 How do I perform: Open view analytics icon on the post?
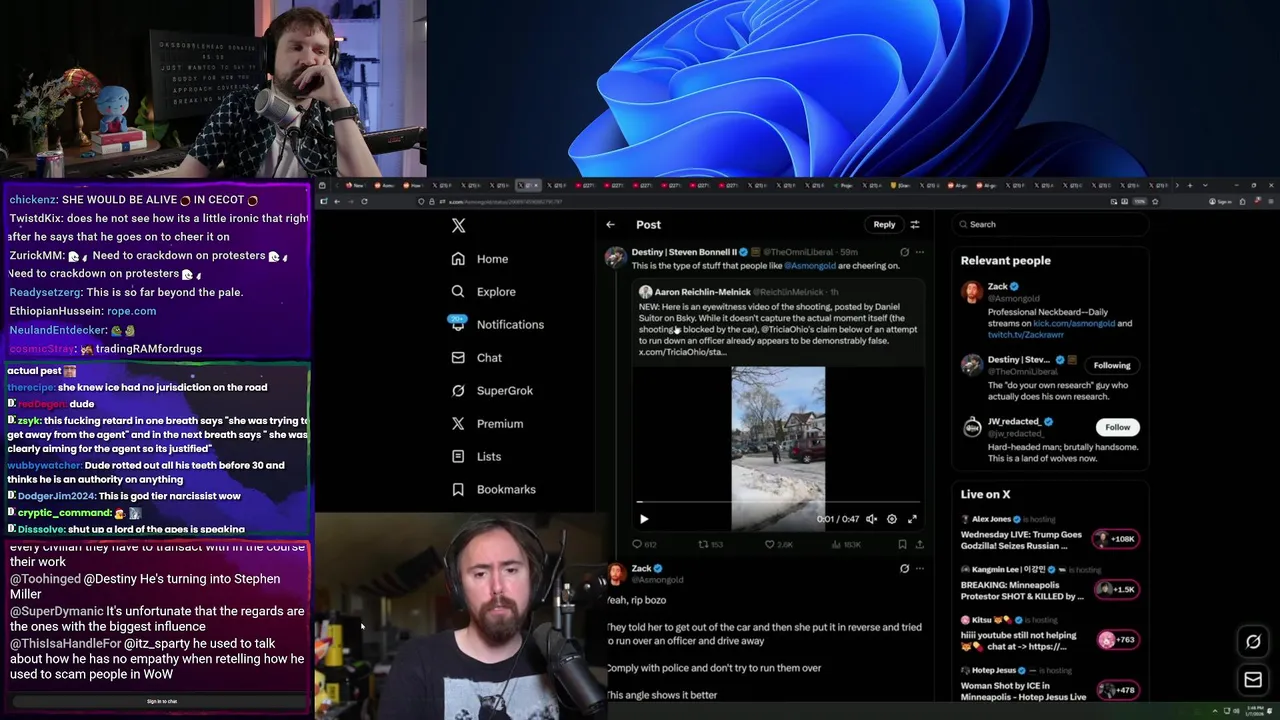[835, 545]
